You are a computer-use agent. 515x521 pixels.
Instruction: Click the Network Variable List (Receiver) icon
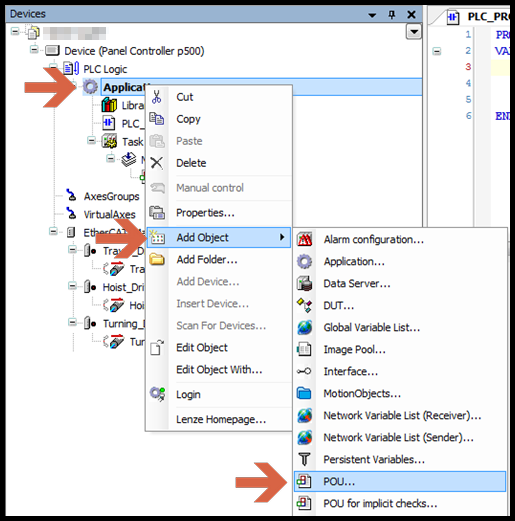(x=304, y=415)
